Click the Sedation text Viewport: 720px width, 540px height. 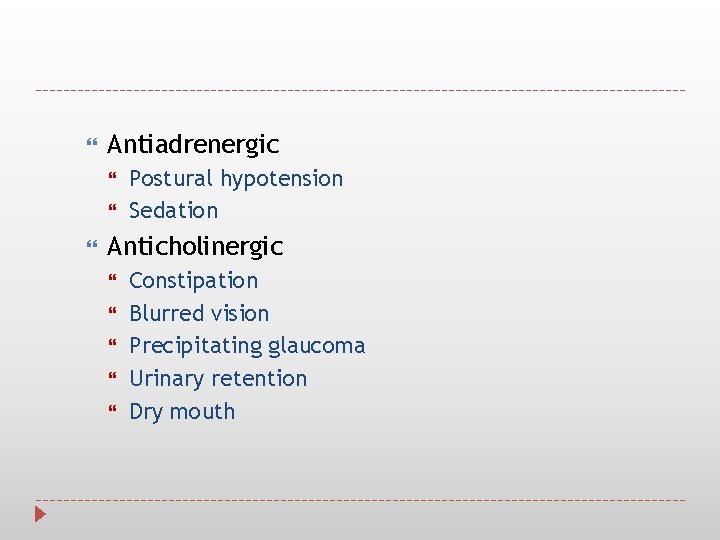click(x=173, y=211)
